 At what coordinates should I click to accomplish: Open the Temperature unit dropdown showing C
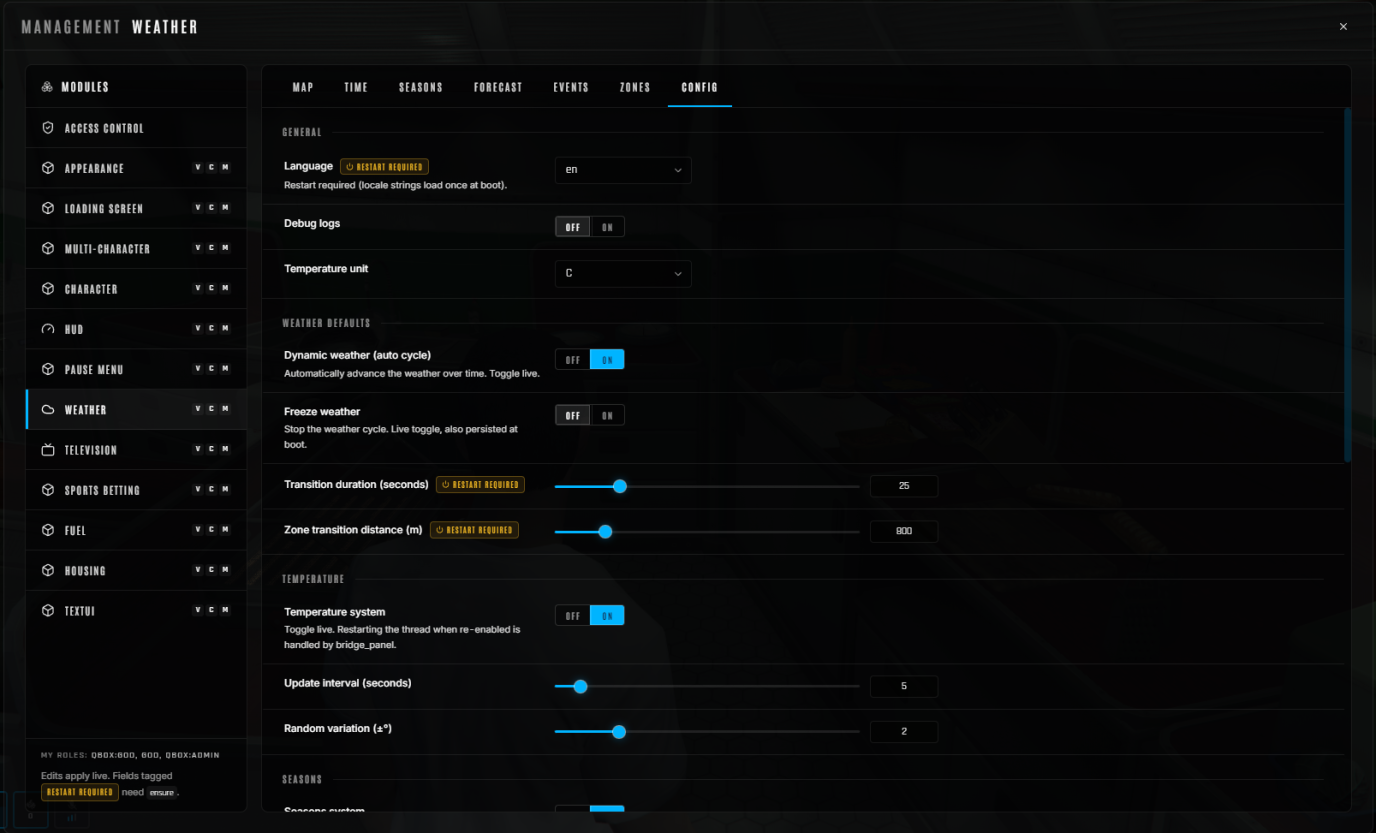(623, 274)
